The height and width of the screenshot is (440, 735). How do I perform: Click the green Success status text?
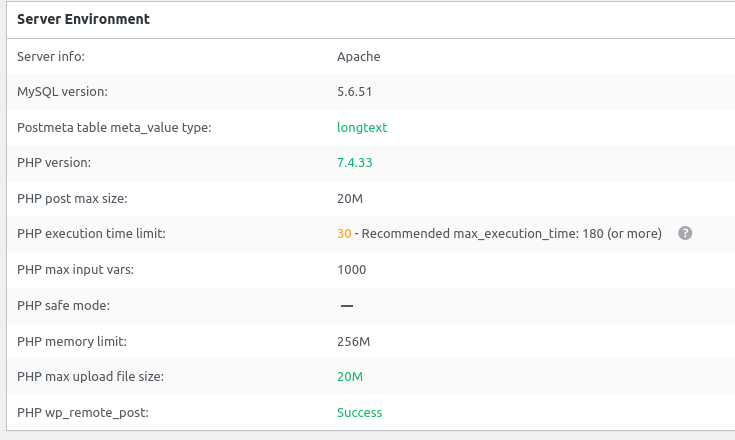click(360, 413)
